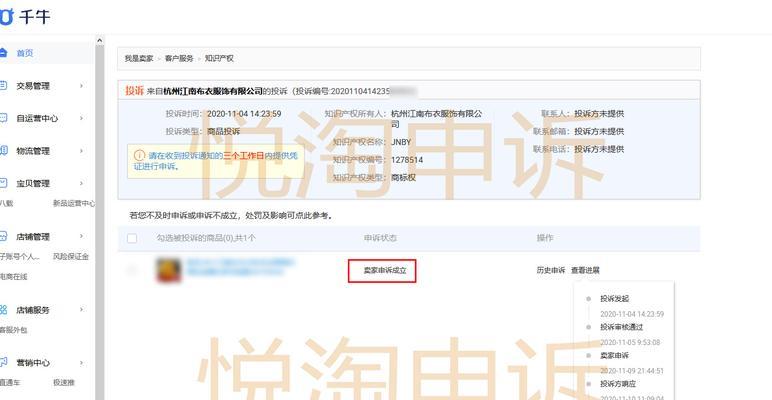Open 极速推 submenu link
Screen dimensions: 772x400
click(x=64, y=382)
